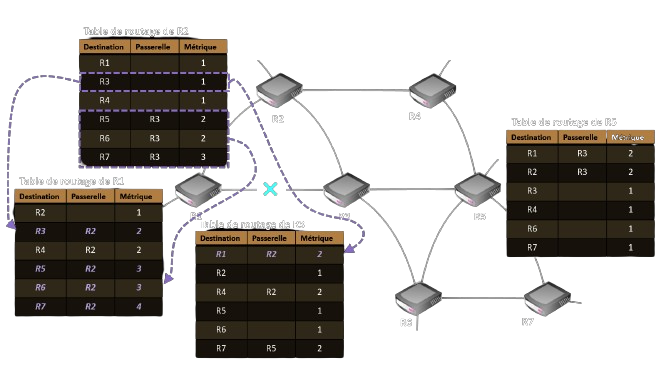Click the 'Table de routage de R1' title
Screen dimensions: 666x375
coord(71,181)
